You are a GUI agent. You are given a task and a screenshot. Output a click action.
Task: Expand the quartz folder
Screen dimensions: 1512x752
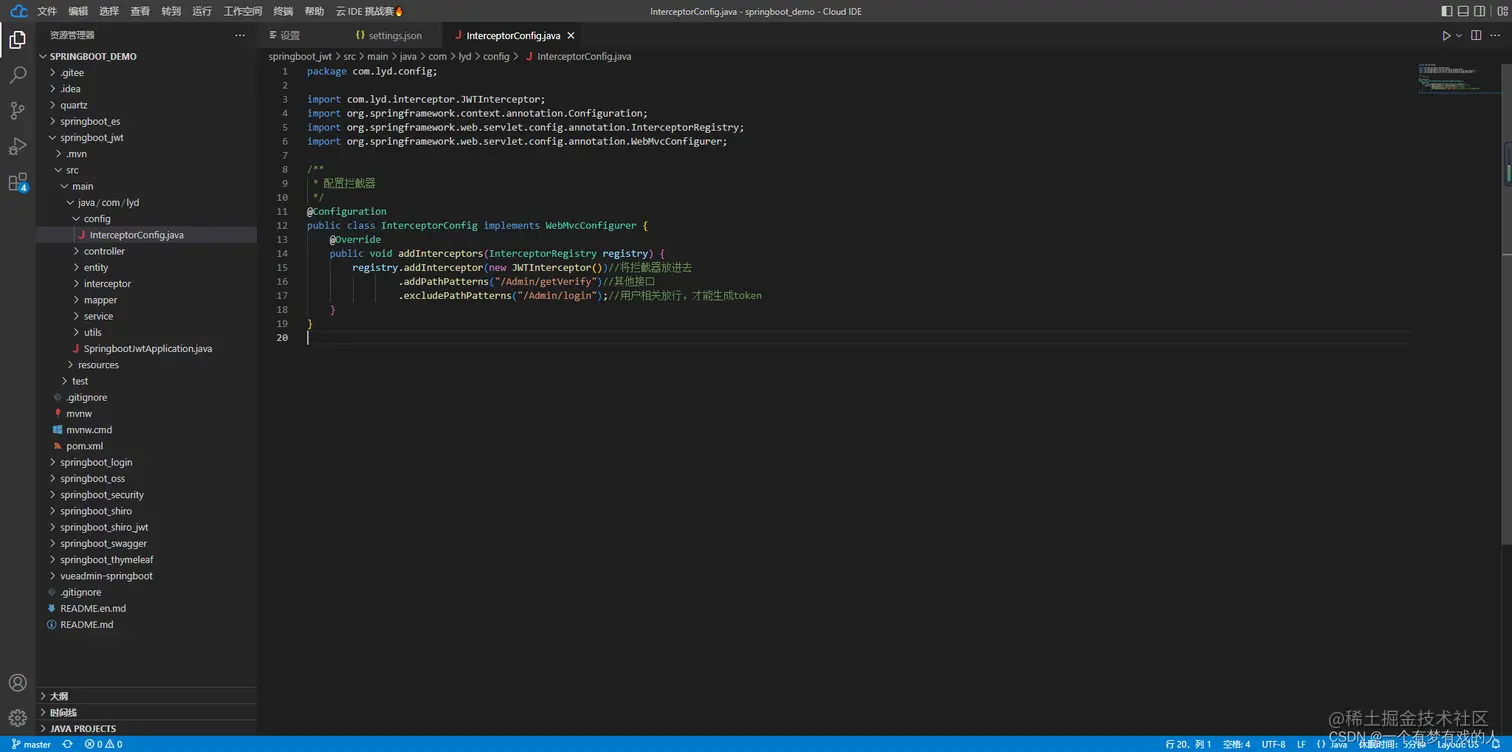tap(147, 105)
